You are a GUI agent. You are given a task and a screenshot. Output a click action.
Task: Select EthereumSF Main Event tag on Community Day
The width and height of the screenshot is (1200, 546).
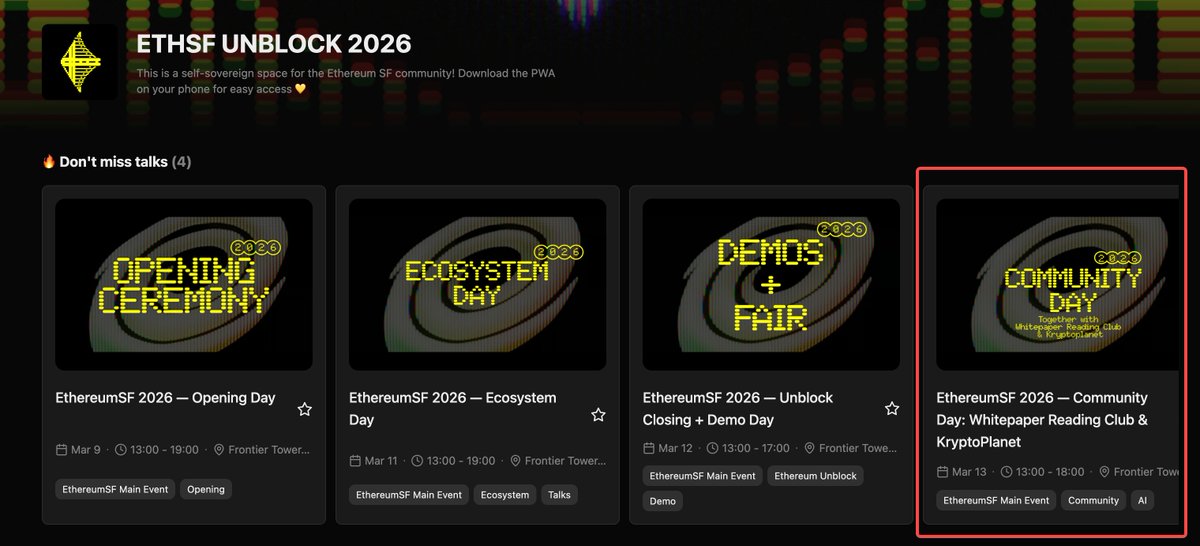tap(997, 500)
